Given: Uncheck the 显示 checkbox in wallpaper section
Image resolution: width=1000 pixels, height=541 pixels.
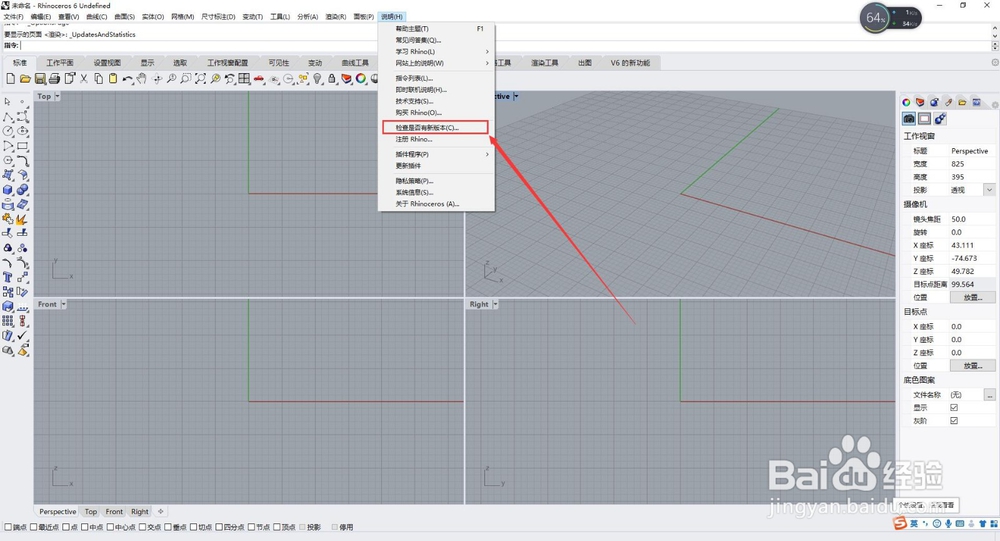Looking at the screenshot, I should (954, 408).
